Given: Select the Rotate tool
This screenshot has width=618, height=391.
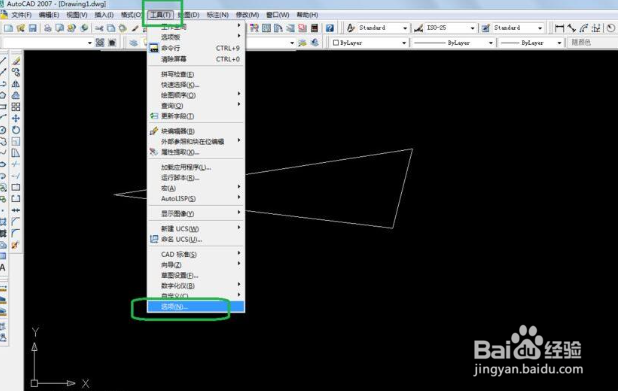Looking at the screenshot, I should 16,130.
